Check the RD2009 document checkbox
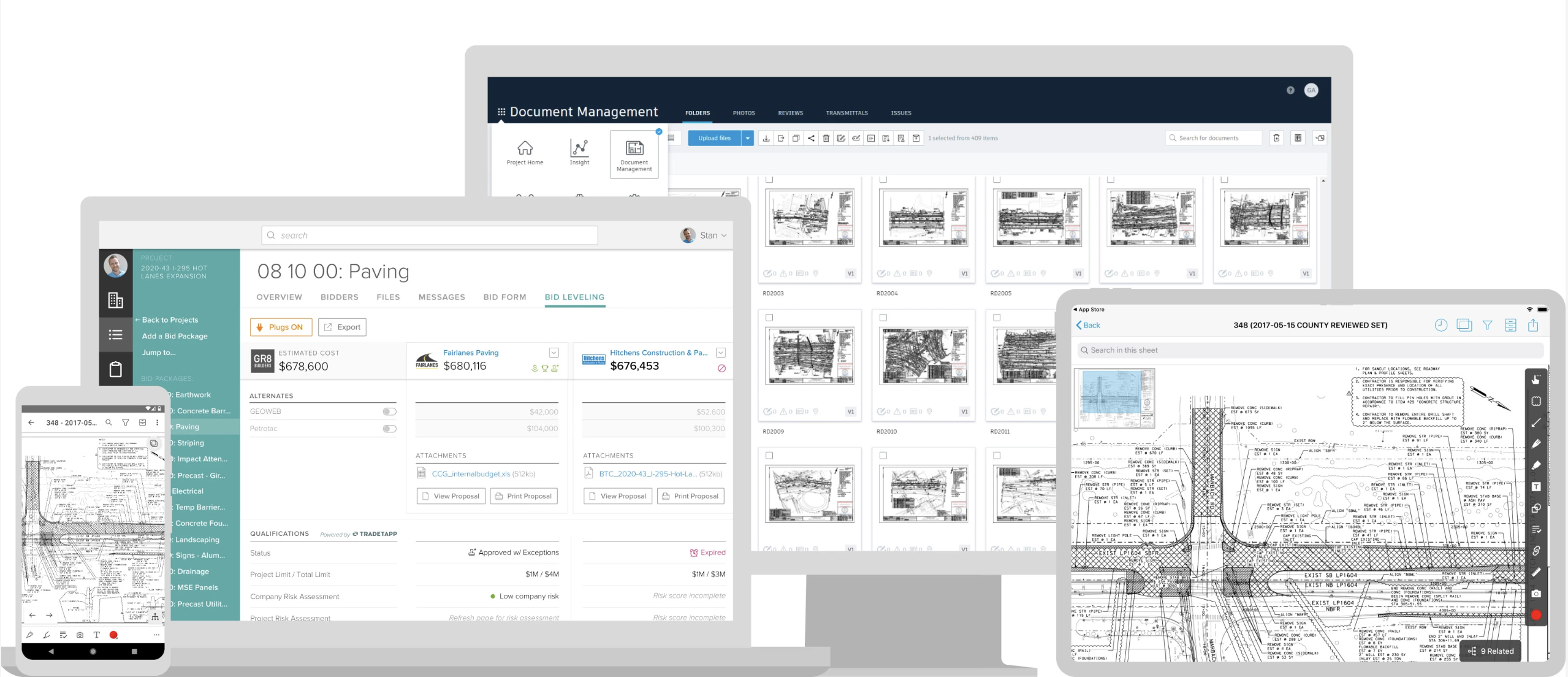The height and width of the screenshot is (677, 1568). point(769,318)
